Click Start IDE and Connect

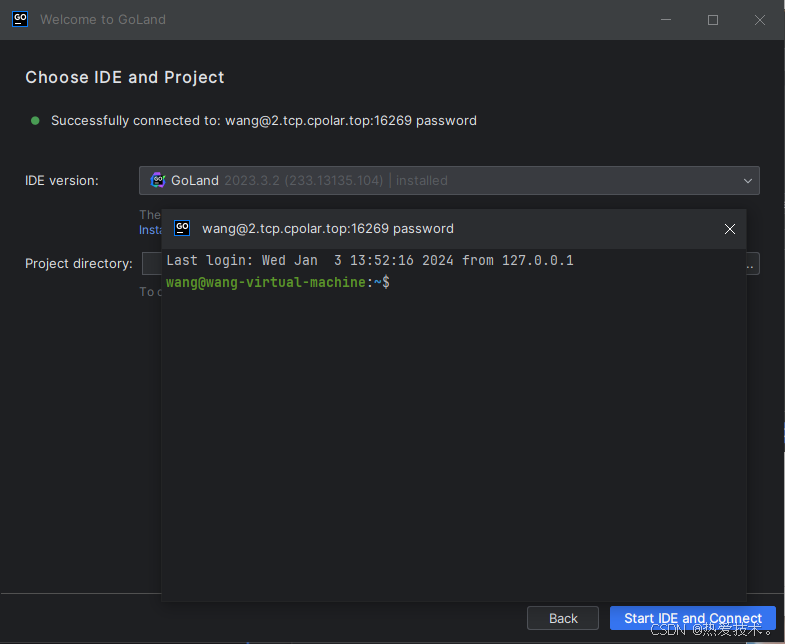click(x=692, y=618)
